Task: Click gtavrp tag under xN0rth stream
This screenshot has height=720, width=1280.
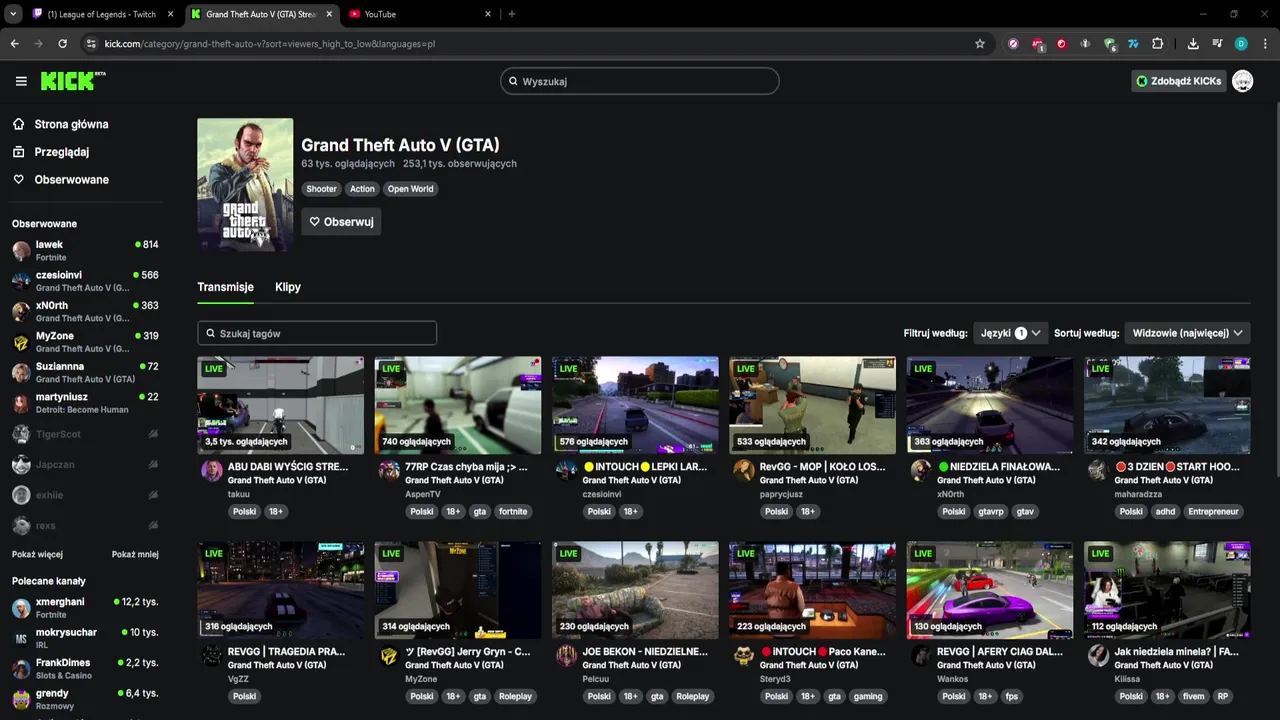Action: [991, 512]
